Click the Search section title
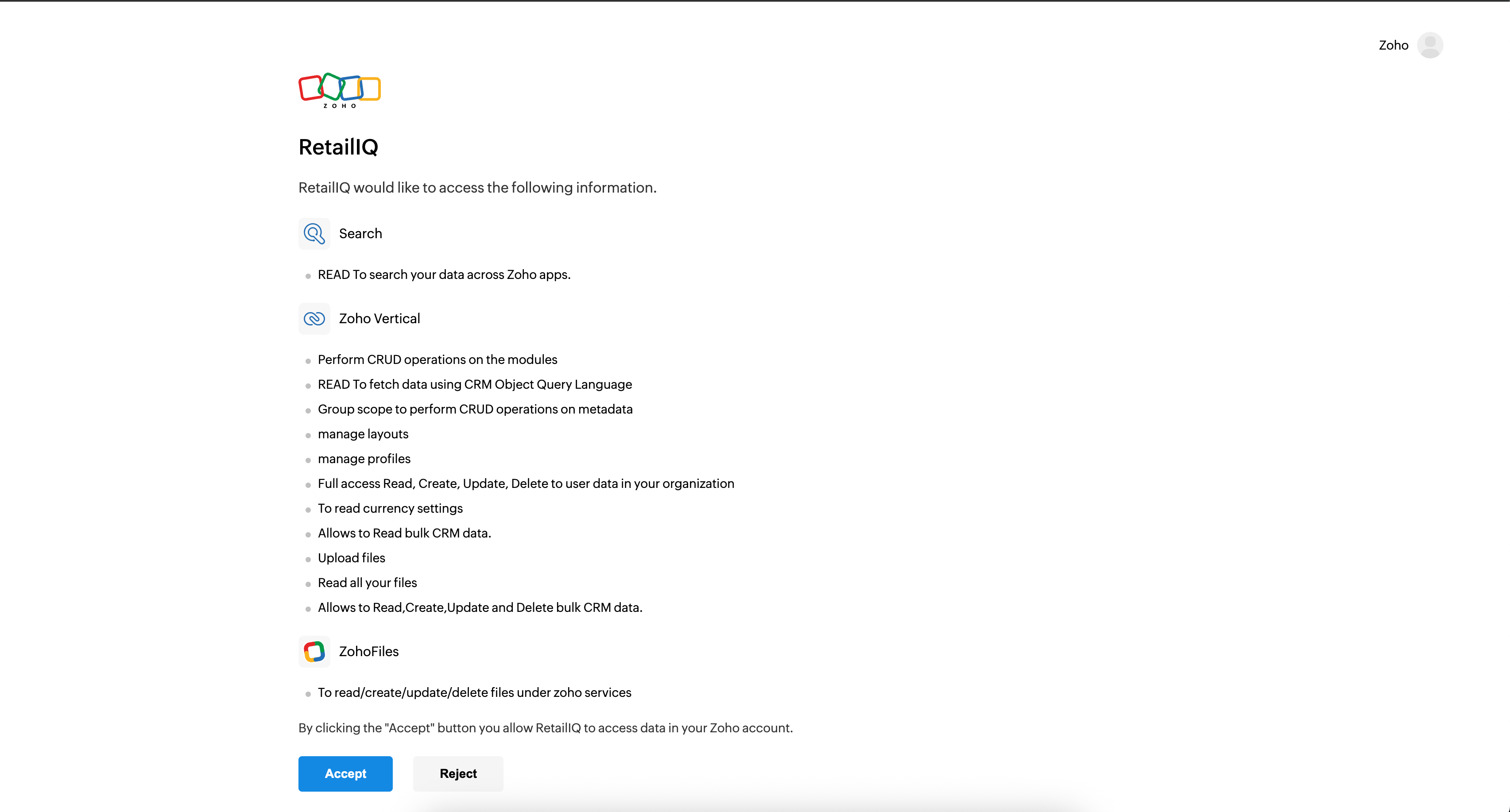 pos(360,233)
